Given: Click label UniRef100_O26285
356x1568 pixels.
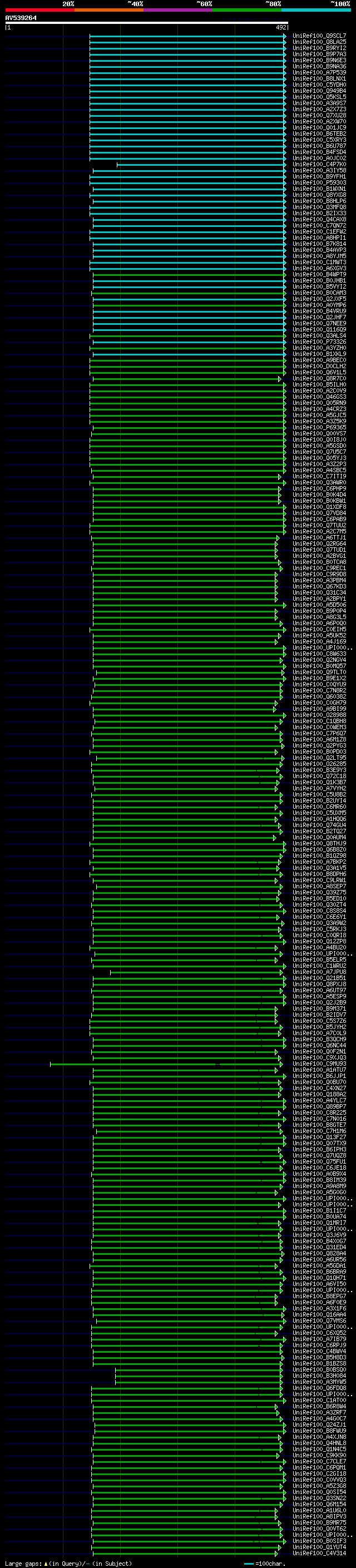Looking at the screenshot, I should pos(319,764).
